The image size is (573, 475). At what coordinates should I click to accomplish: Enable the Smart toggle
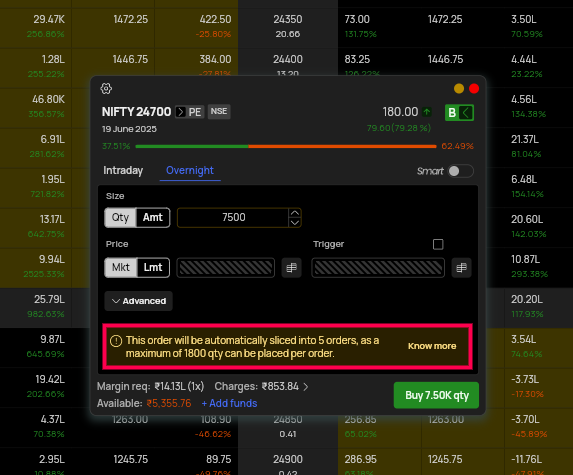(x=460, y=171)
